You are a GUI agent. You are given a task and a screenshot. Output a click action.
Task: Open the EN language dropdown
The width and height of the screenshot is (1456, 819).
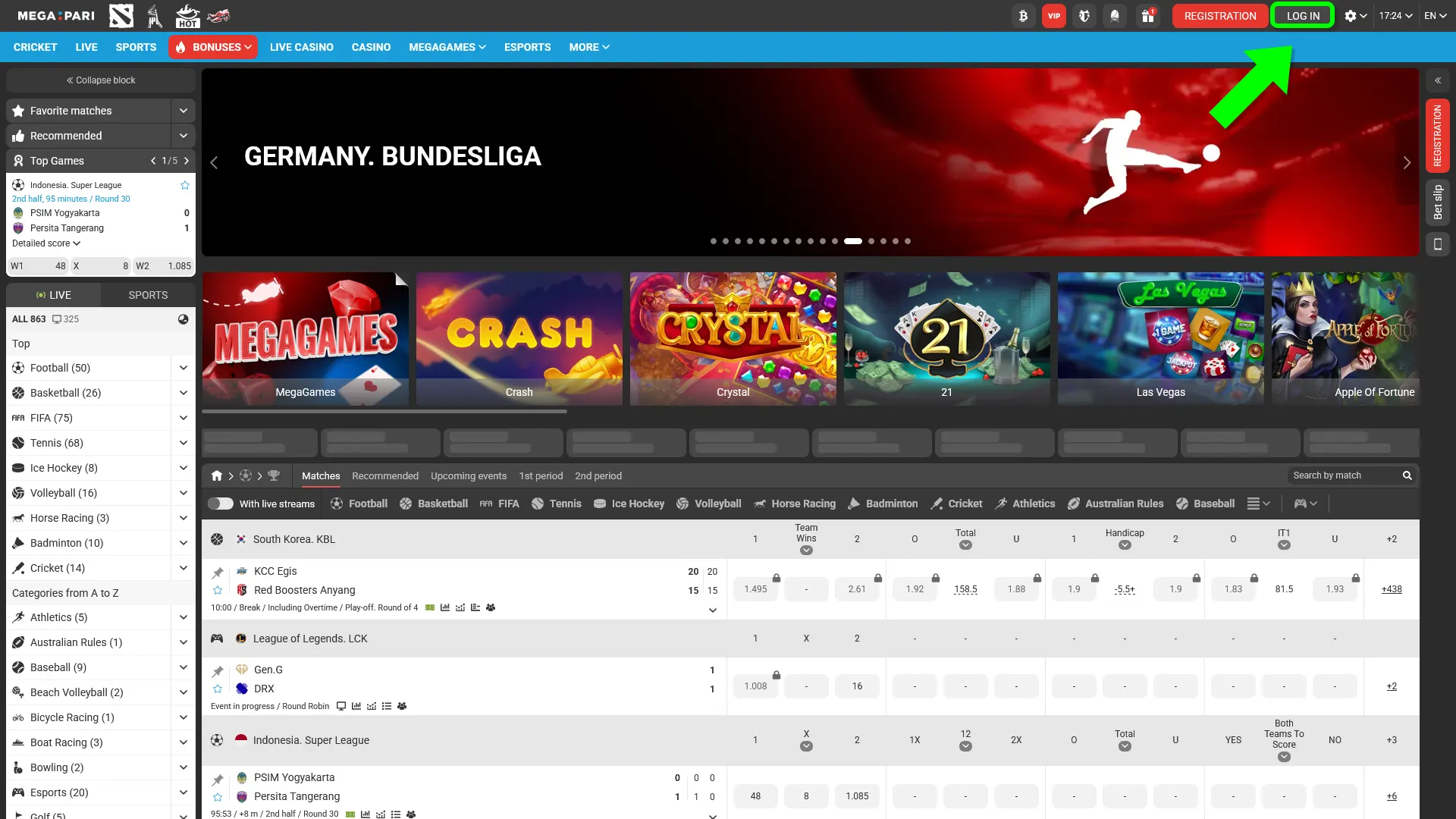pos(1436,16)
